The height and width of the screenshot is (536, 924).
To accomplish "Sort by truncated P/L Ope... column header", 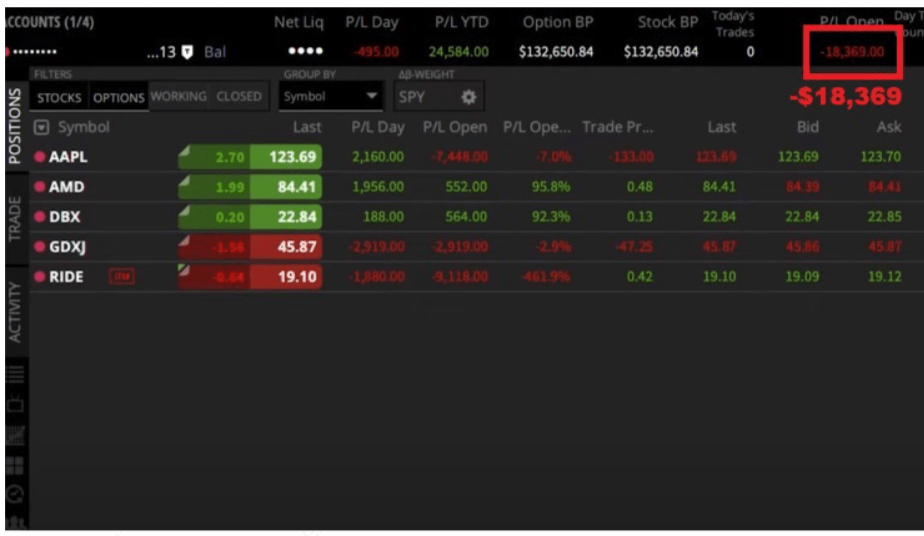I will pos(536,127).
